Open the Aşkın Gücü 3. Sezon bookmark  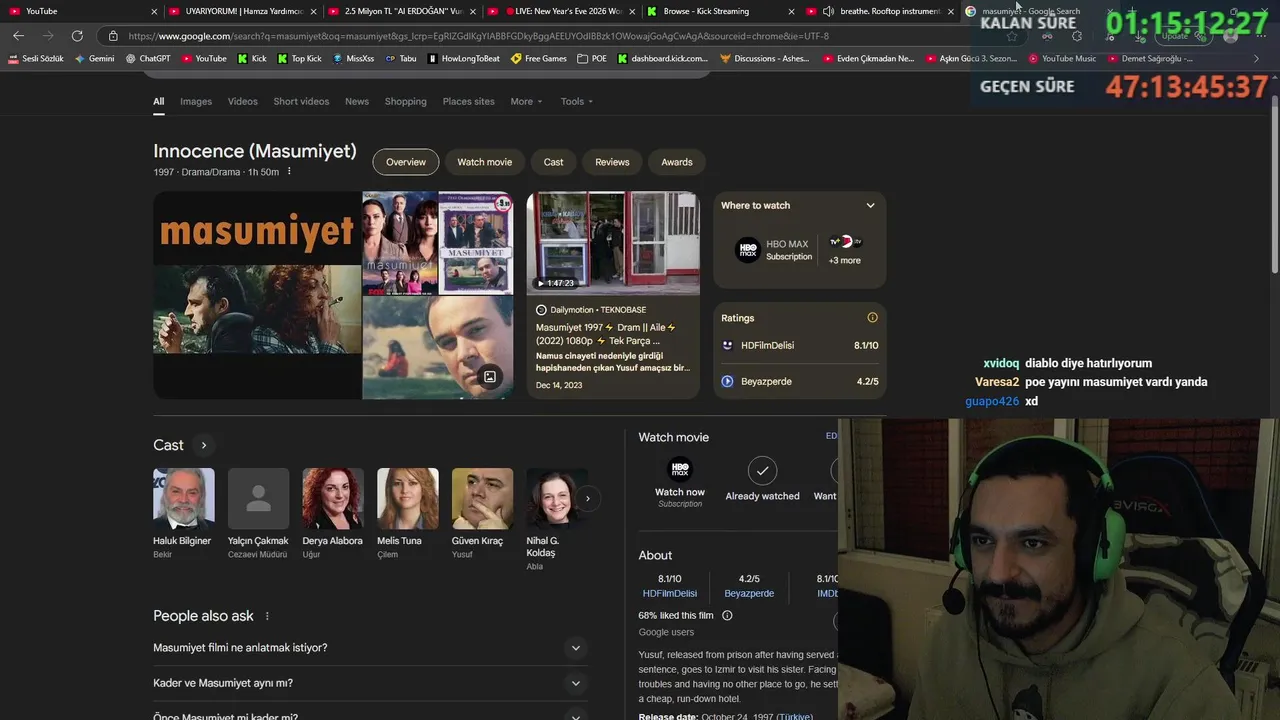tap(971, 59)
